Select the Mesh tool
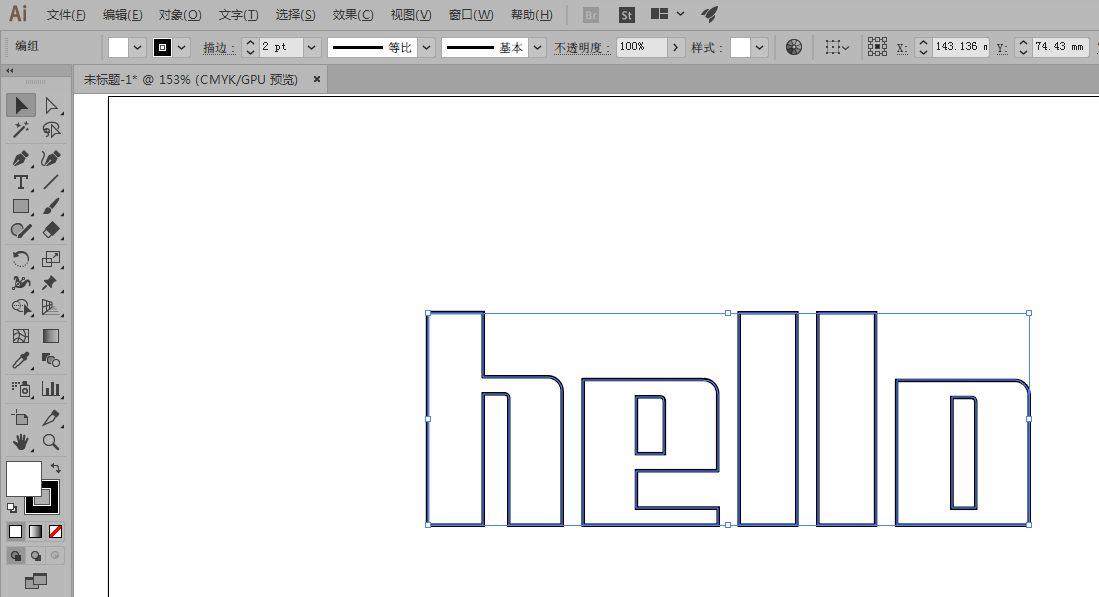 point(21,336)
